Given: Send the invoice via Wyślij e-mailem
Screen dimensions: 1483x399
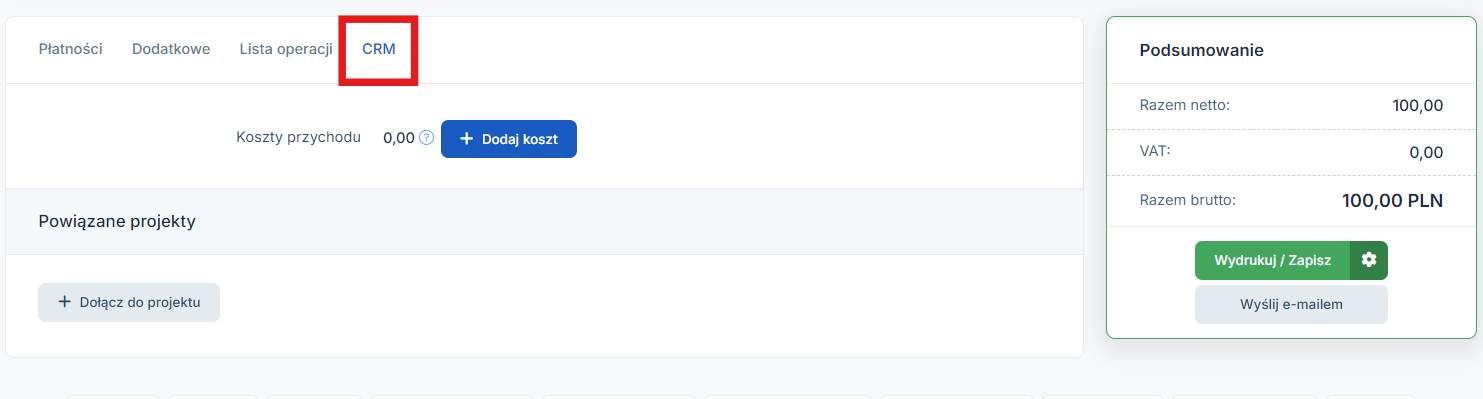Looking at the screenshot, I should pyautogui.click(x=1291, y=305).
